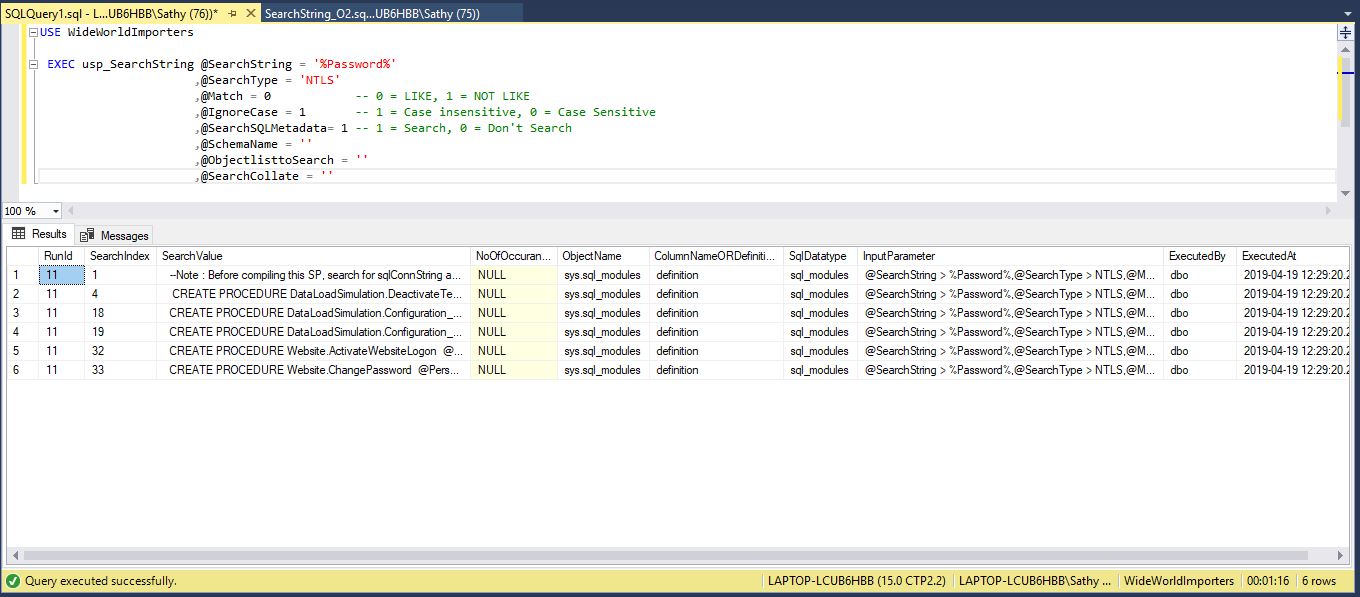Select the ExecutedBy column header
Image resolution: width=1360 pixels, height=597 pixels.
pos(1200,256)
